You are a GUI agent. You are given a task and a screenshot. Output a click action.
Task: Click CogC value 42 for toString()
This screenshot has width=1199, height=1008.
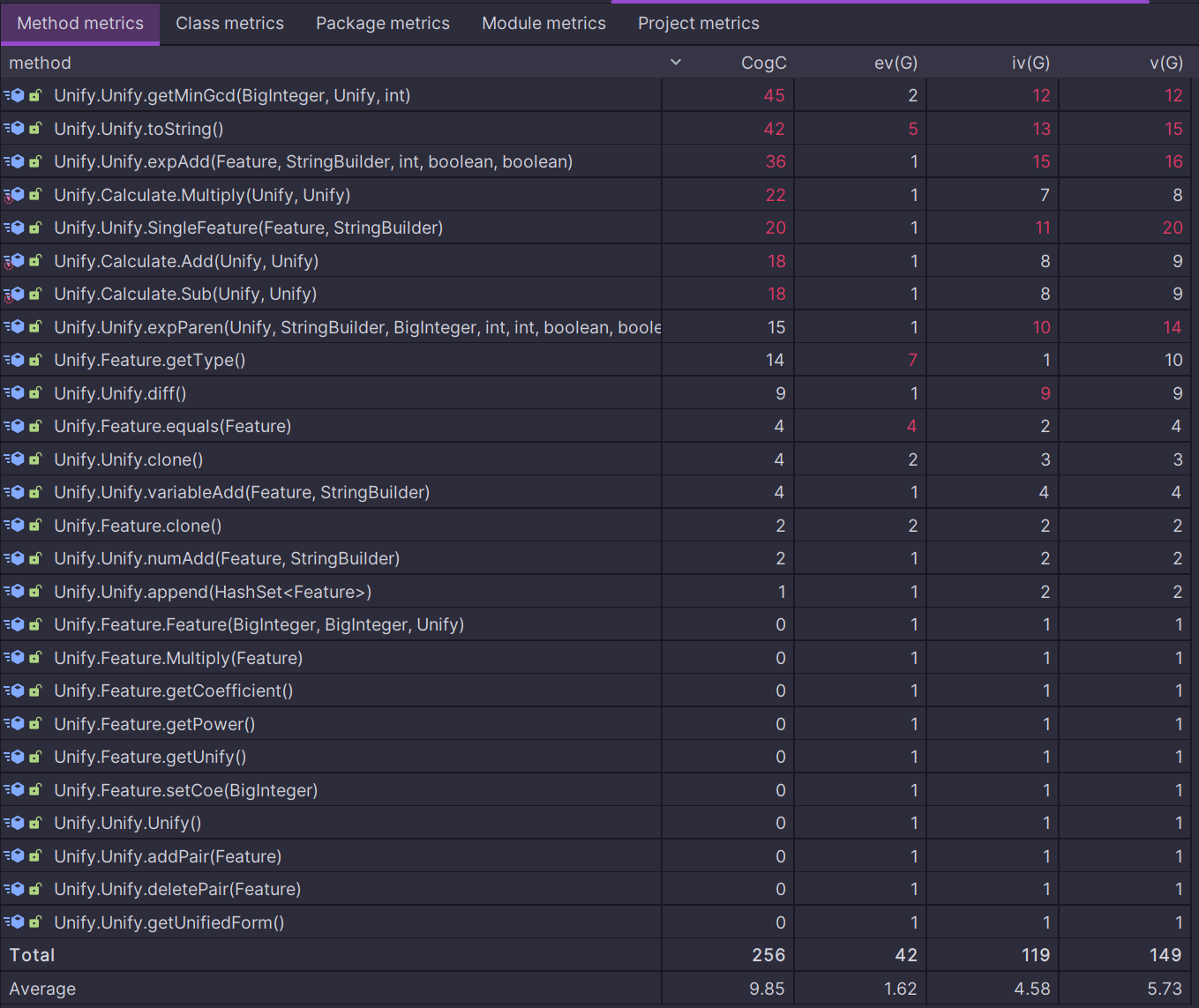coord(774,129)
